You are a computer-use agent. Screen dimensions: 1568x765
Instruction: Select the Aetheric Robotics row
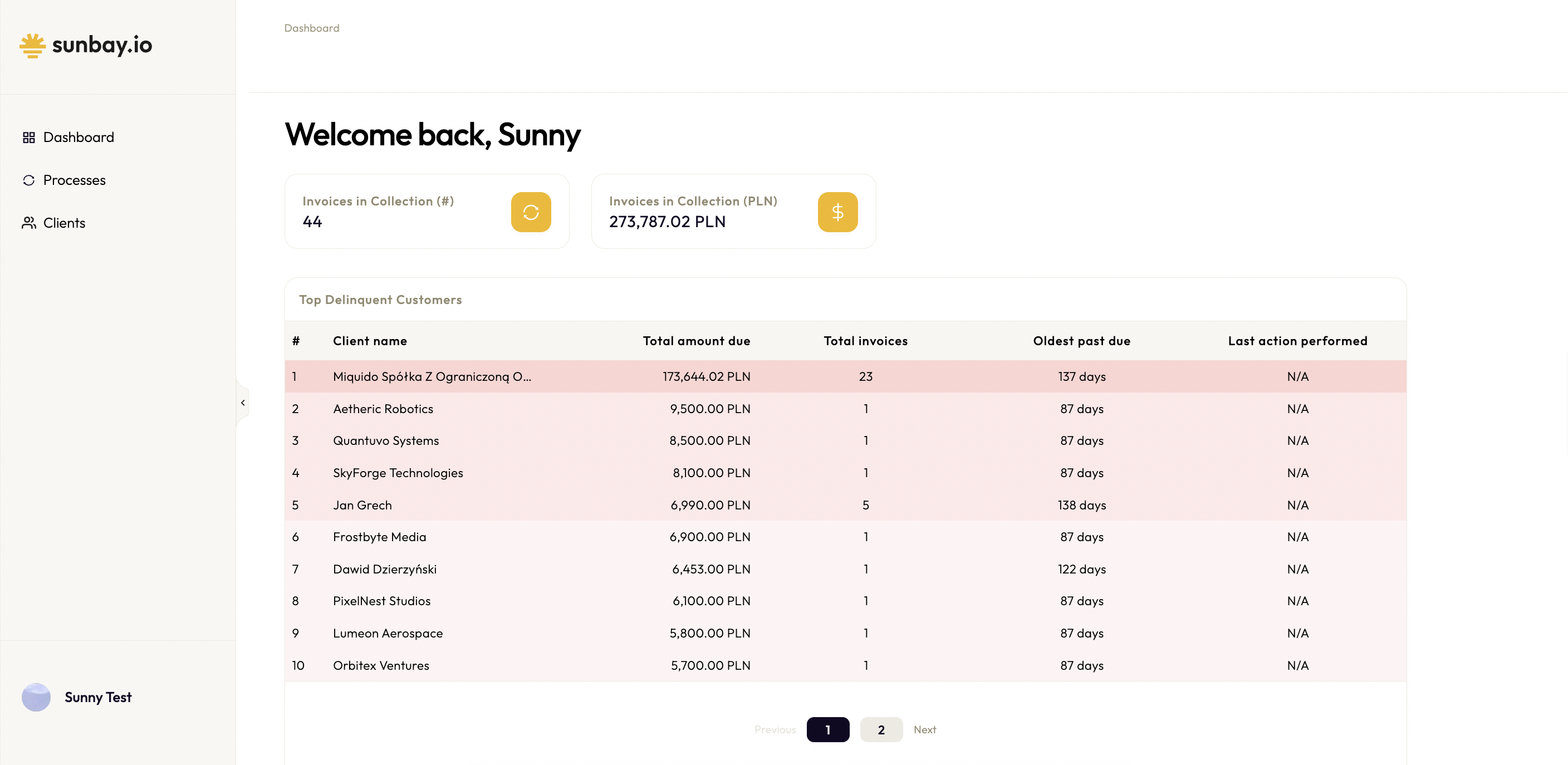pyautogui.click(x=383, y=409)
